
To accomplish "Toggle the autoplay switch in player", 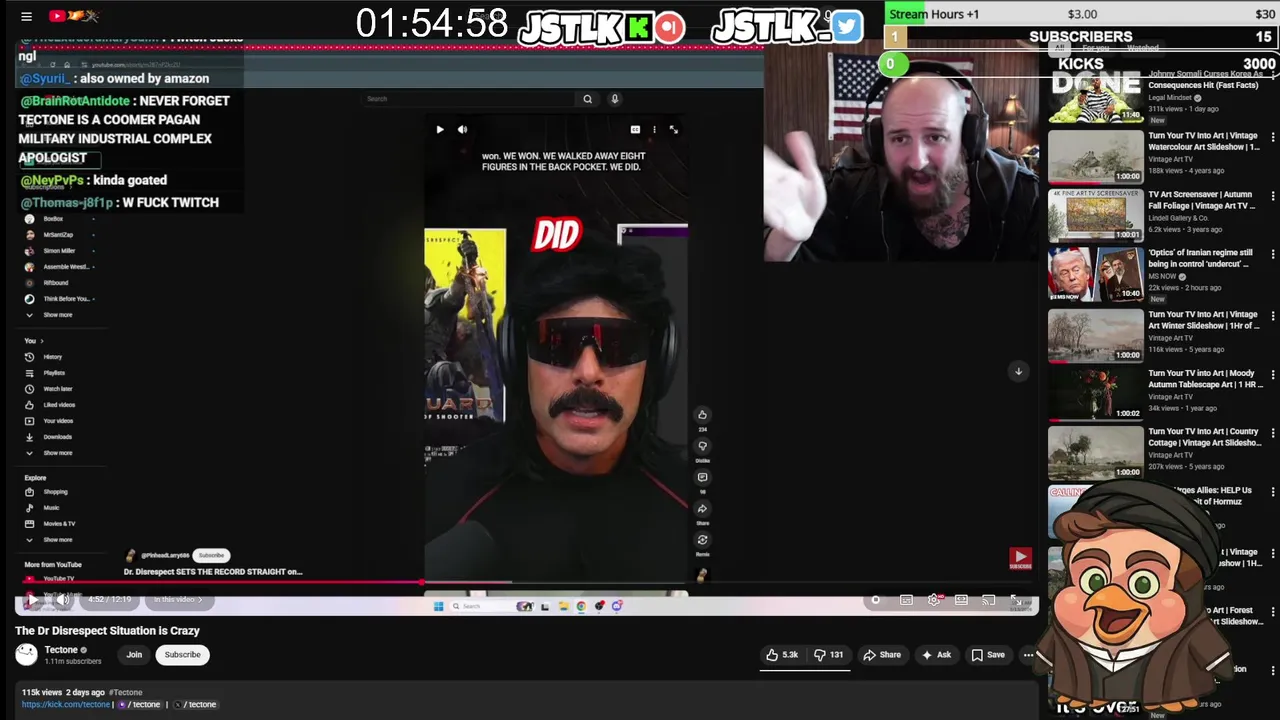I will pos(876,600).
